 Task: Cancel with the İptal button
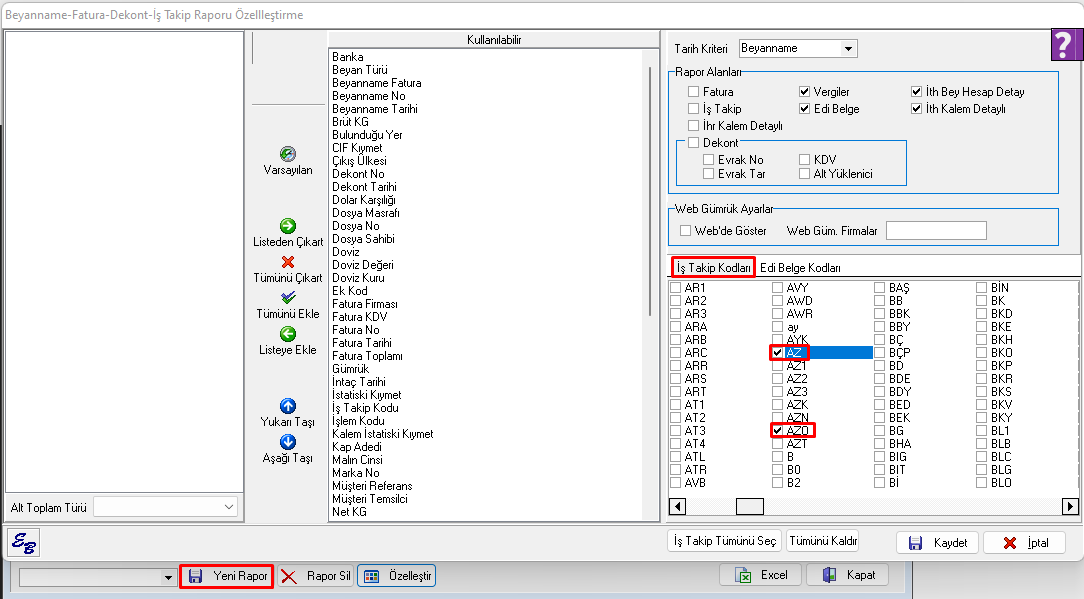1025,543
